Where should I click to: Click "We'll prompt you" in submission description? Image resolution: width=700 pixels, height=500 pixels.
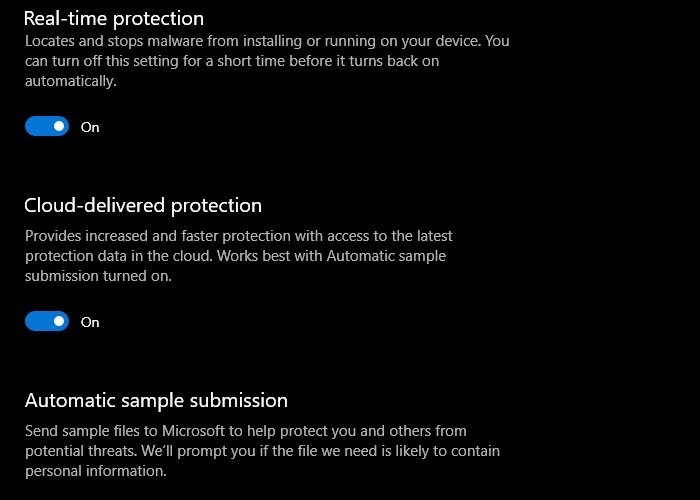207,451
